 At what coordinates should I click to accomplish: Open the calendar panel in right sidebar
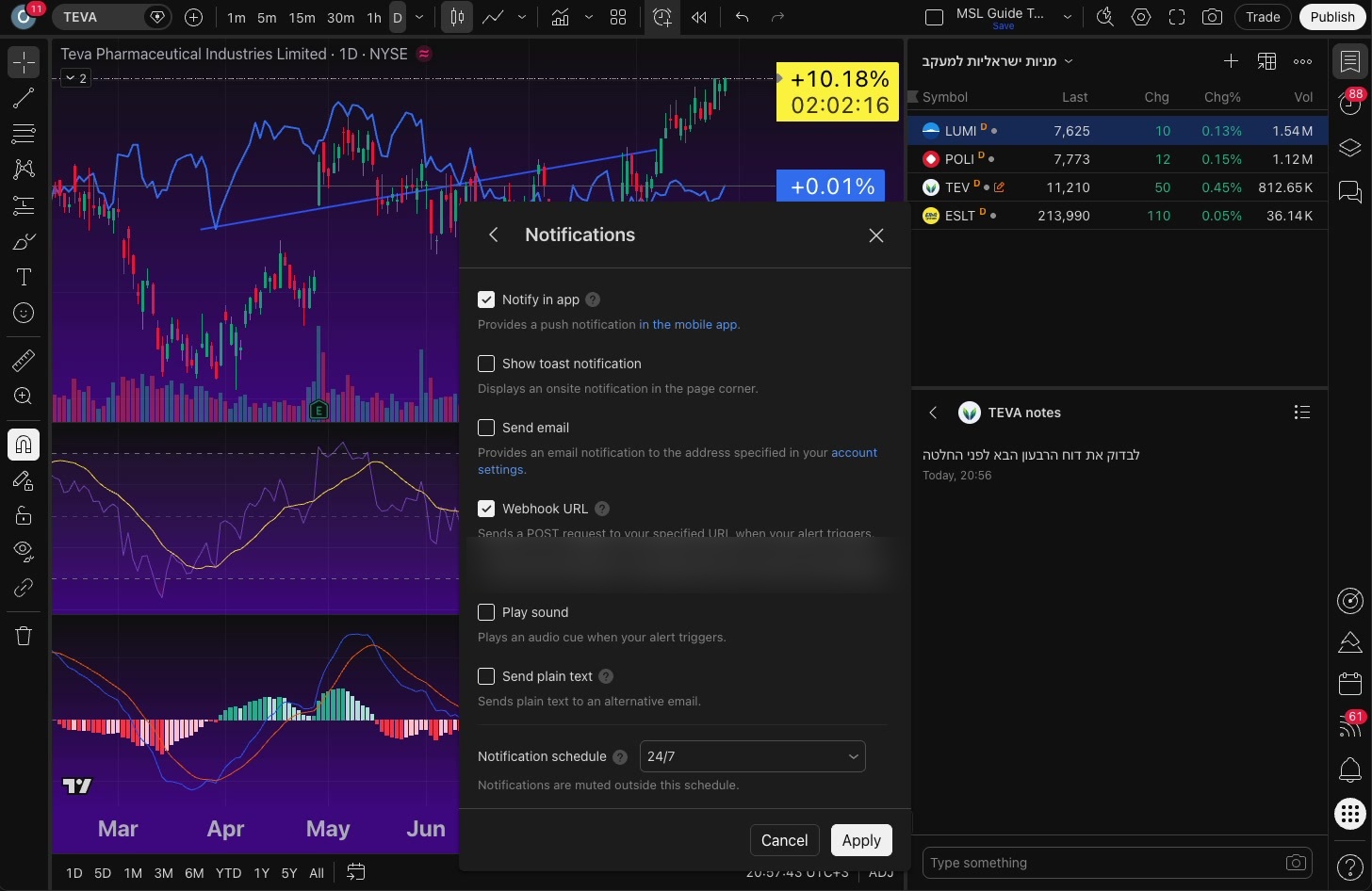tap(1350, 684)
